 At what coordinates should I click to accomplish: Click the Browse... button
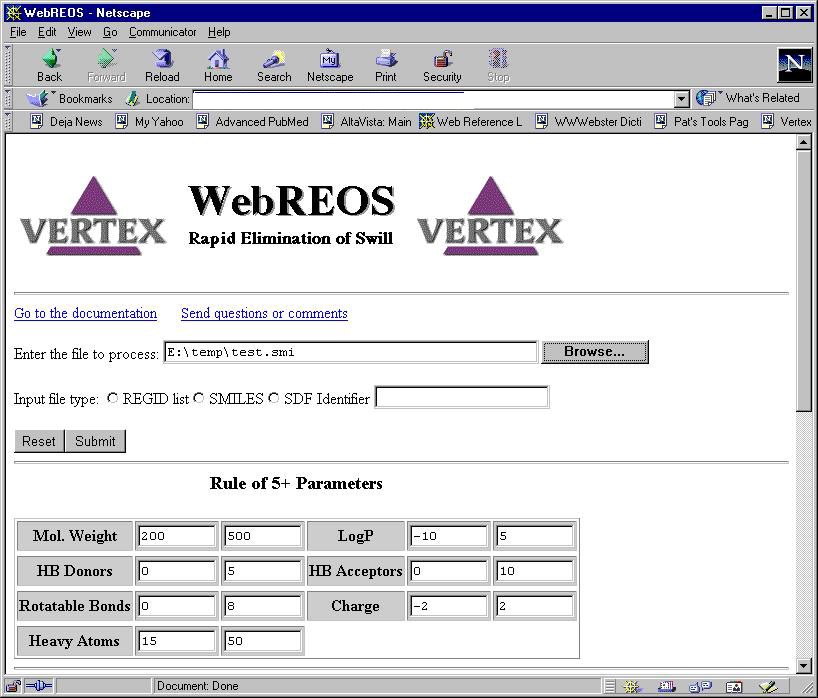595,352
